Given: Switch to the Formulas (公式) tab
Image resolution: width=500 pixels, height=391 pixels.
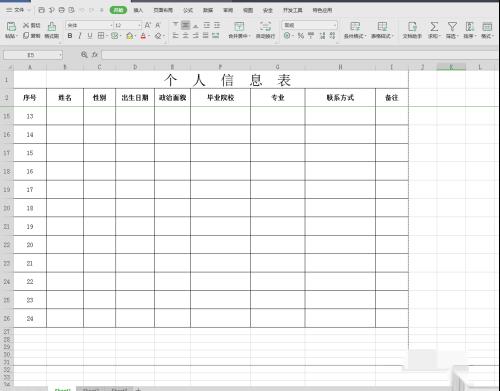Looking at the screenshot, I should point(188,10).
